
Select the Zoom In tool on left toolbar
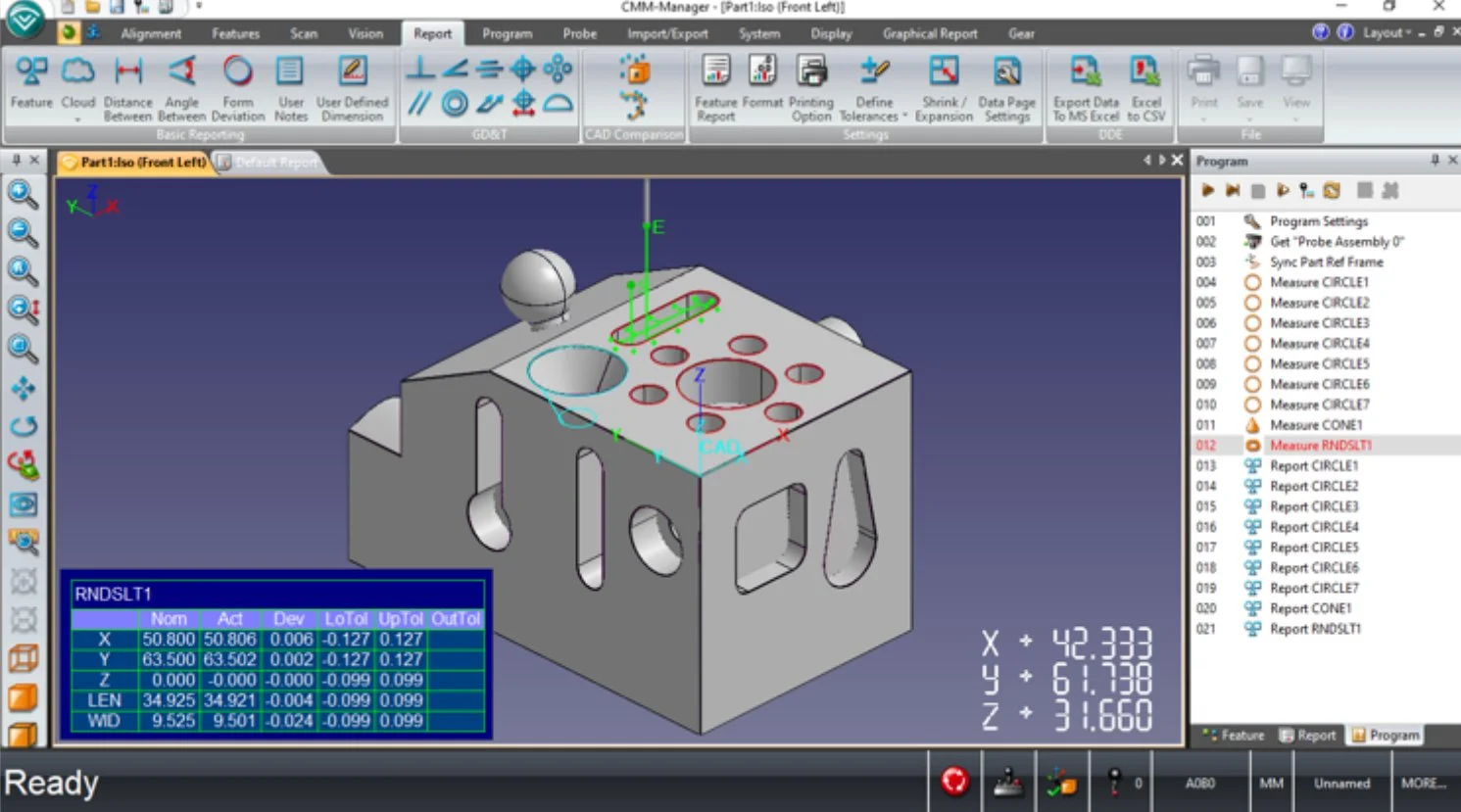coord(22,193)
